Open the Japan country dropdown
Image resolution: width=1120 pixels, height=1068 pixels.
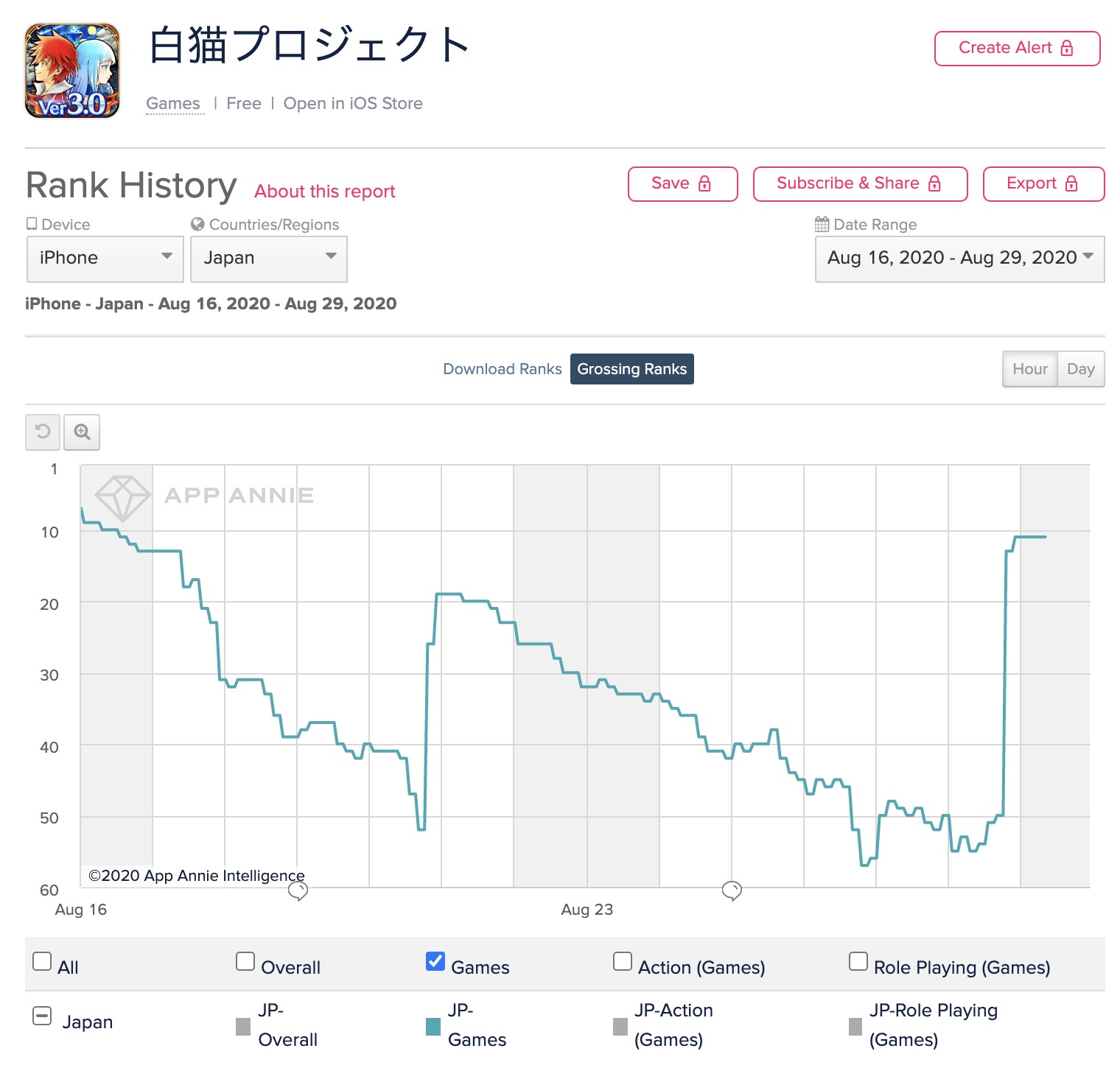pyautogui.click(x=269, y=259)
